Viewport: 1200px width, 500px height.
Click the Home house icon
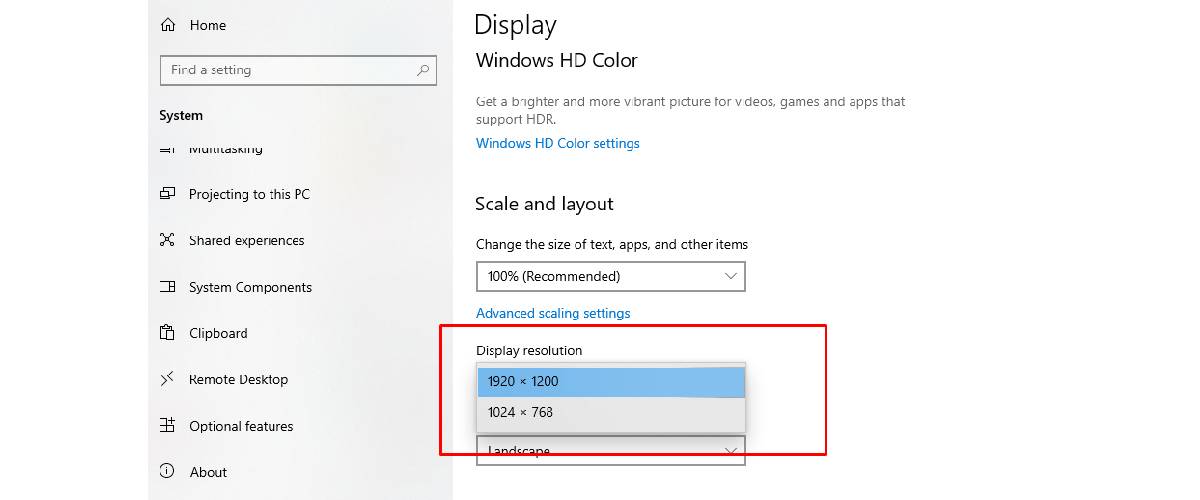coord(168,25)
